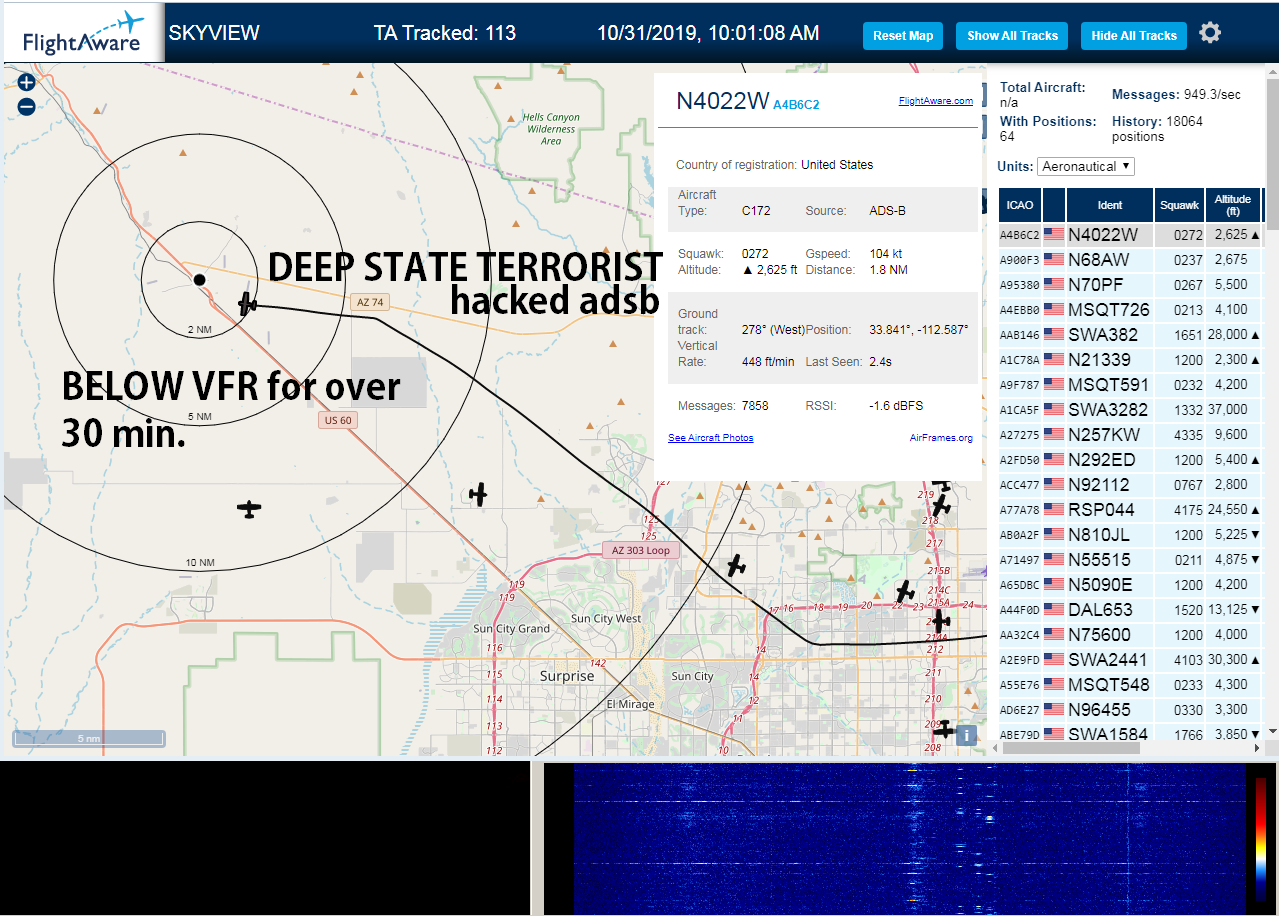Click squawk value 4175 in table

click(x=1189, y=510)
